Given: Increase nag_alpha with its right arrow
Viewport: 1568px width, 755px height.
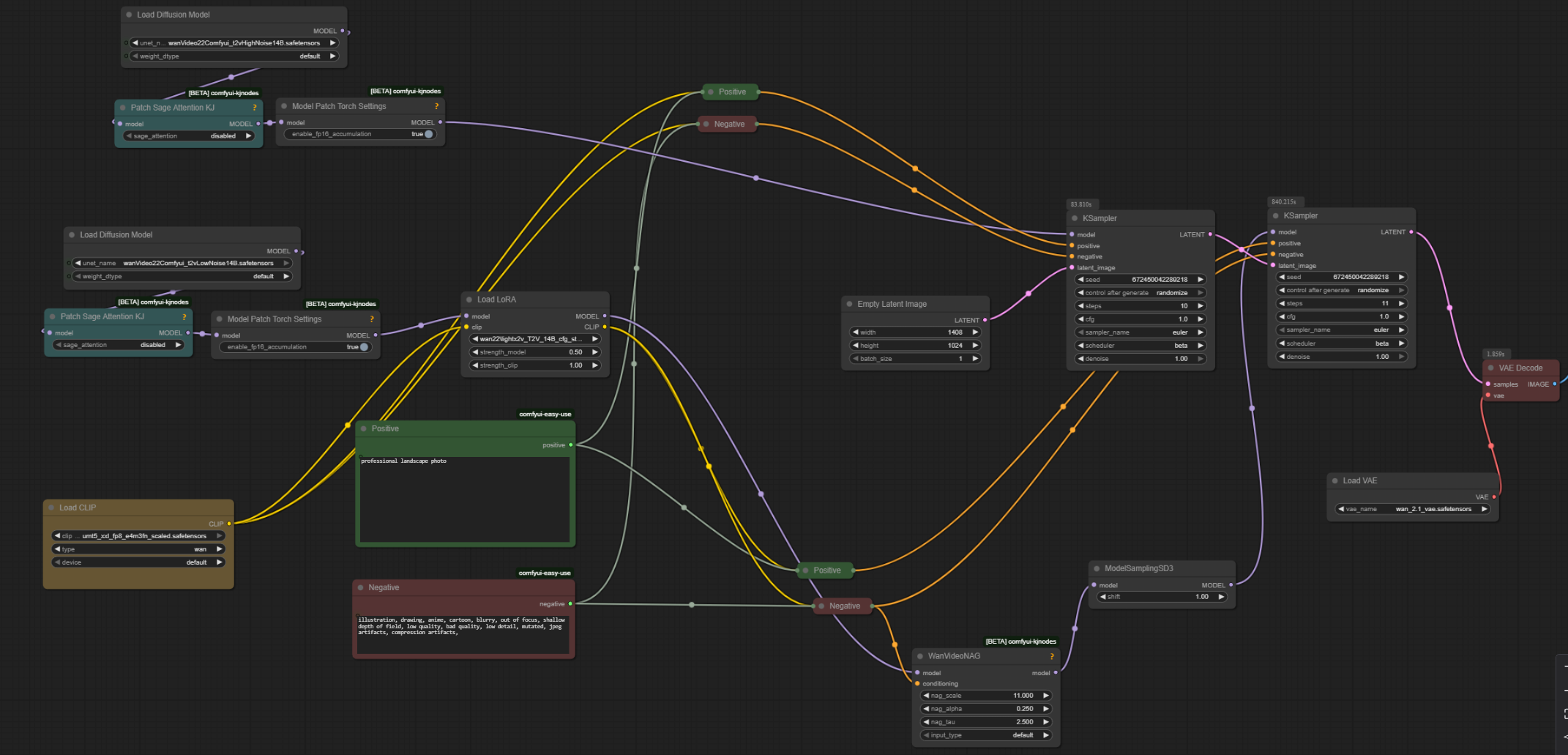Looking at the screenshot, I should pos(1045,709).
